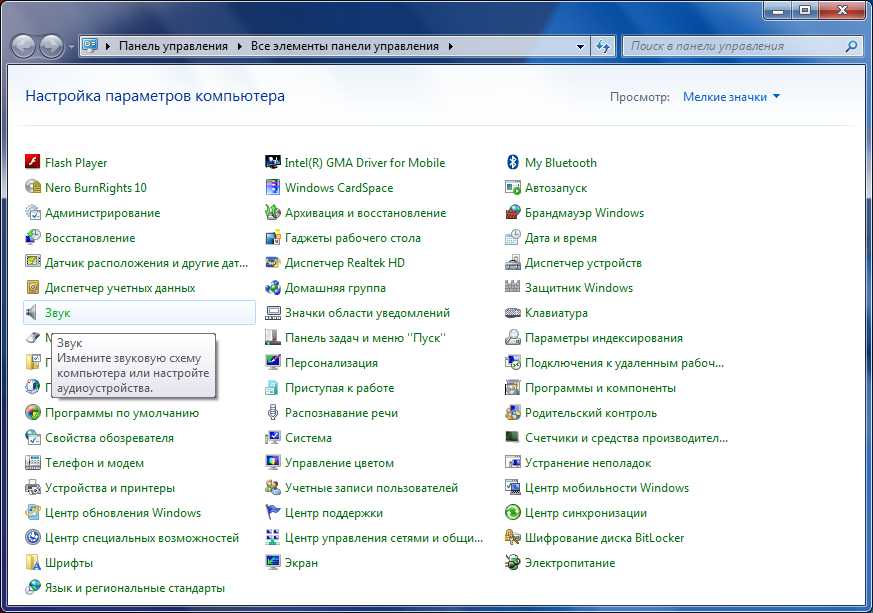Open Архивация и восстановление

[x=365, y=213]
